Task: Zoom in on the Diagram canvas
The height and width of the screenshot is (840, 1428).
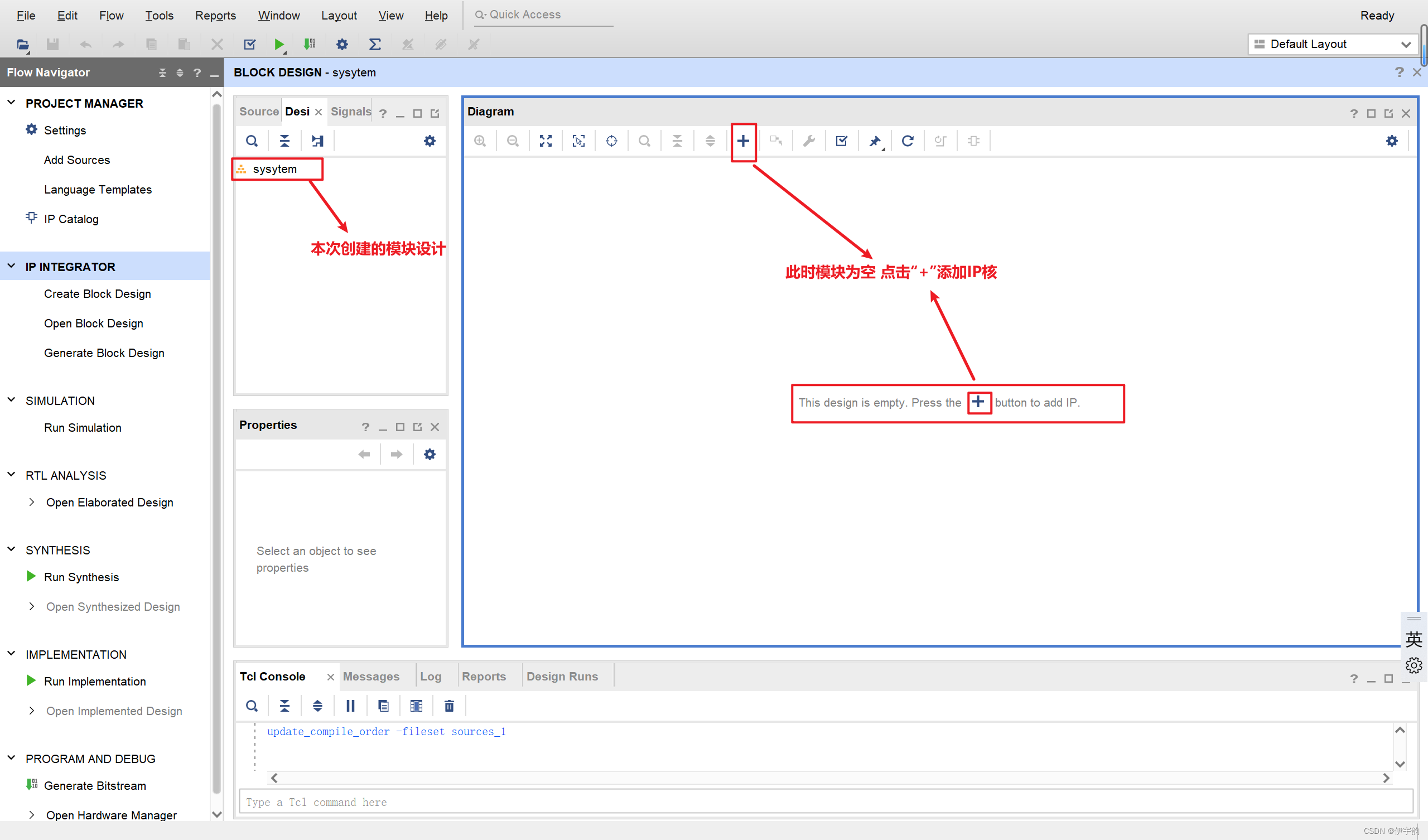Action: (480, 141)
